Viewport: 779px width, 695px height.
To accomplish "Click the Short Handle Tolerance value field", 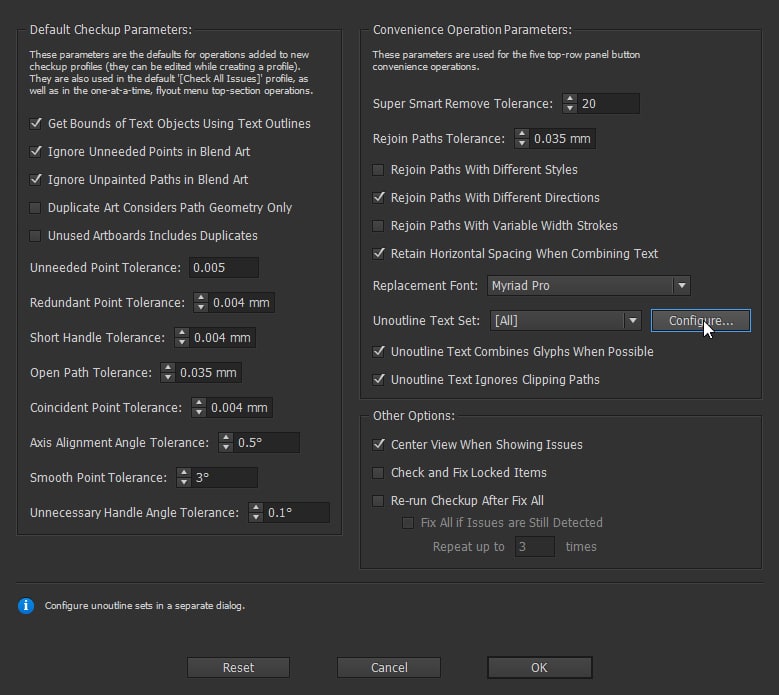I will tap(222, 337).
